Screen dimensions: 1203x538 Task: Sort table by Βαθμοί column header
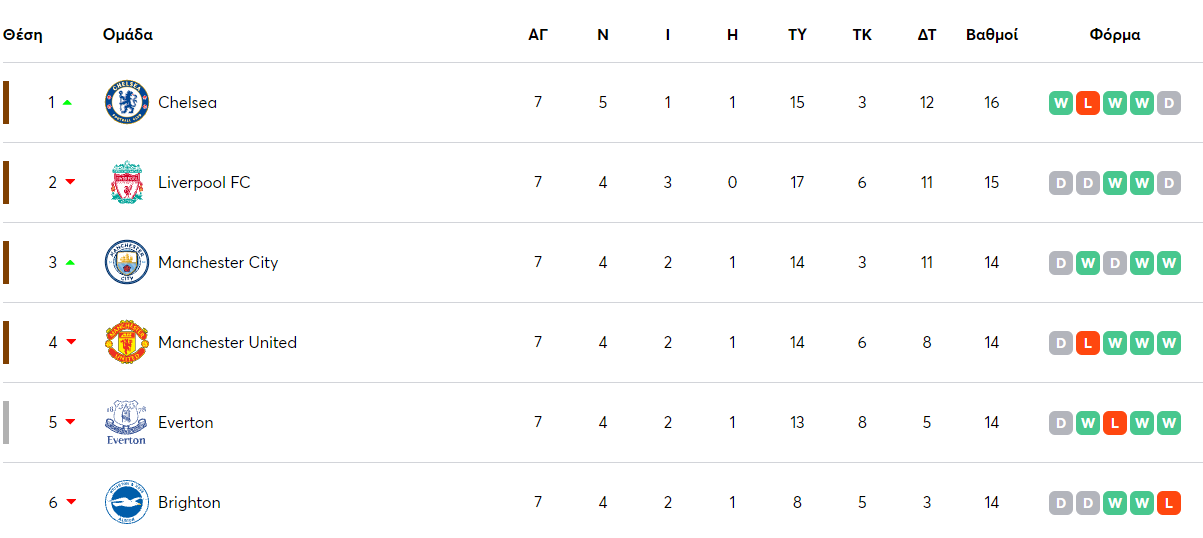pos(991,34)
